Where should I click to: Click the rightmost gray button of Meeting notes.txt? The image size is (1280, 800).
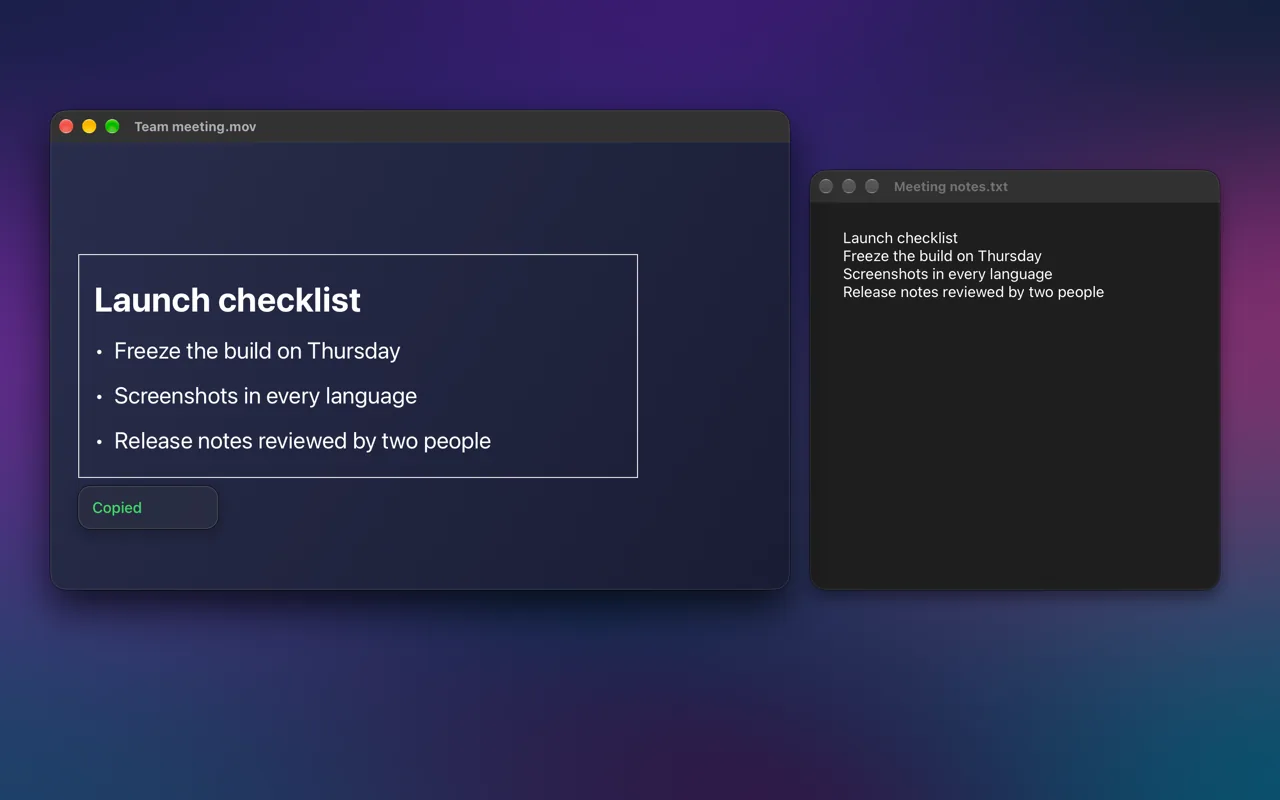[x=872, y=186]
